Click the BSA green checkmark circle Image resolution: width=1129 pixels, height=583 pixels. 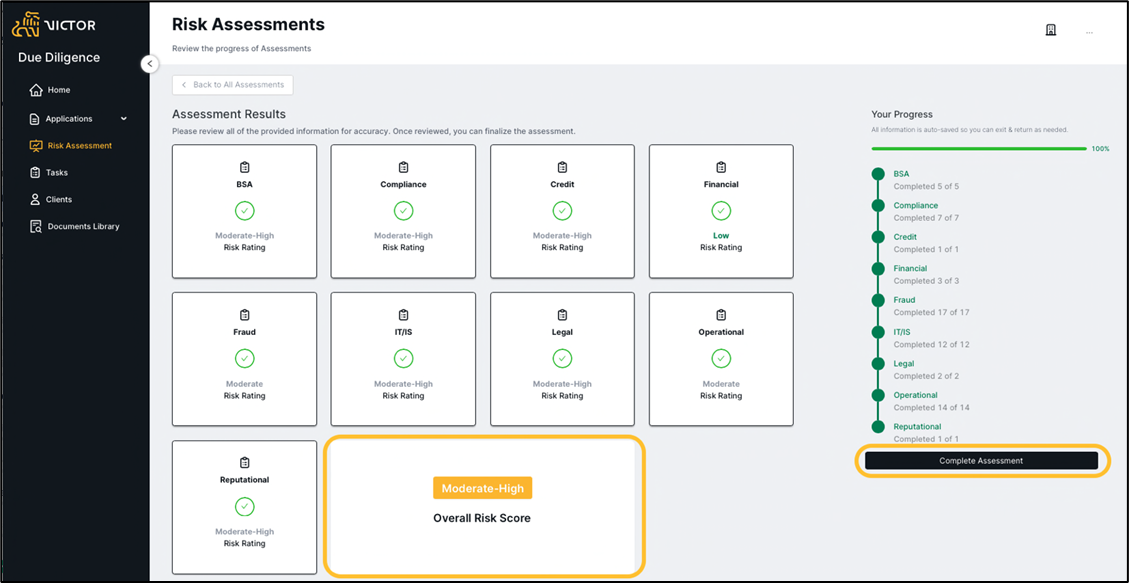[x=245, y=211]
